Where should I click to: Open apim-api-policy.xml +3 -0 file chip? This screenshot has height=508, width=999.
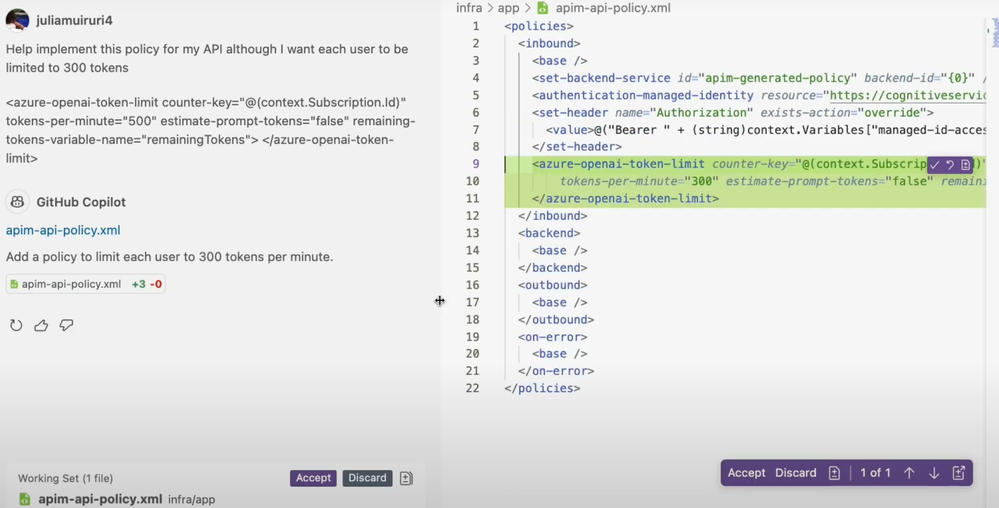pos(85,284)
